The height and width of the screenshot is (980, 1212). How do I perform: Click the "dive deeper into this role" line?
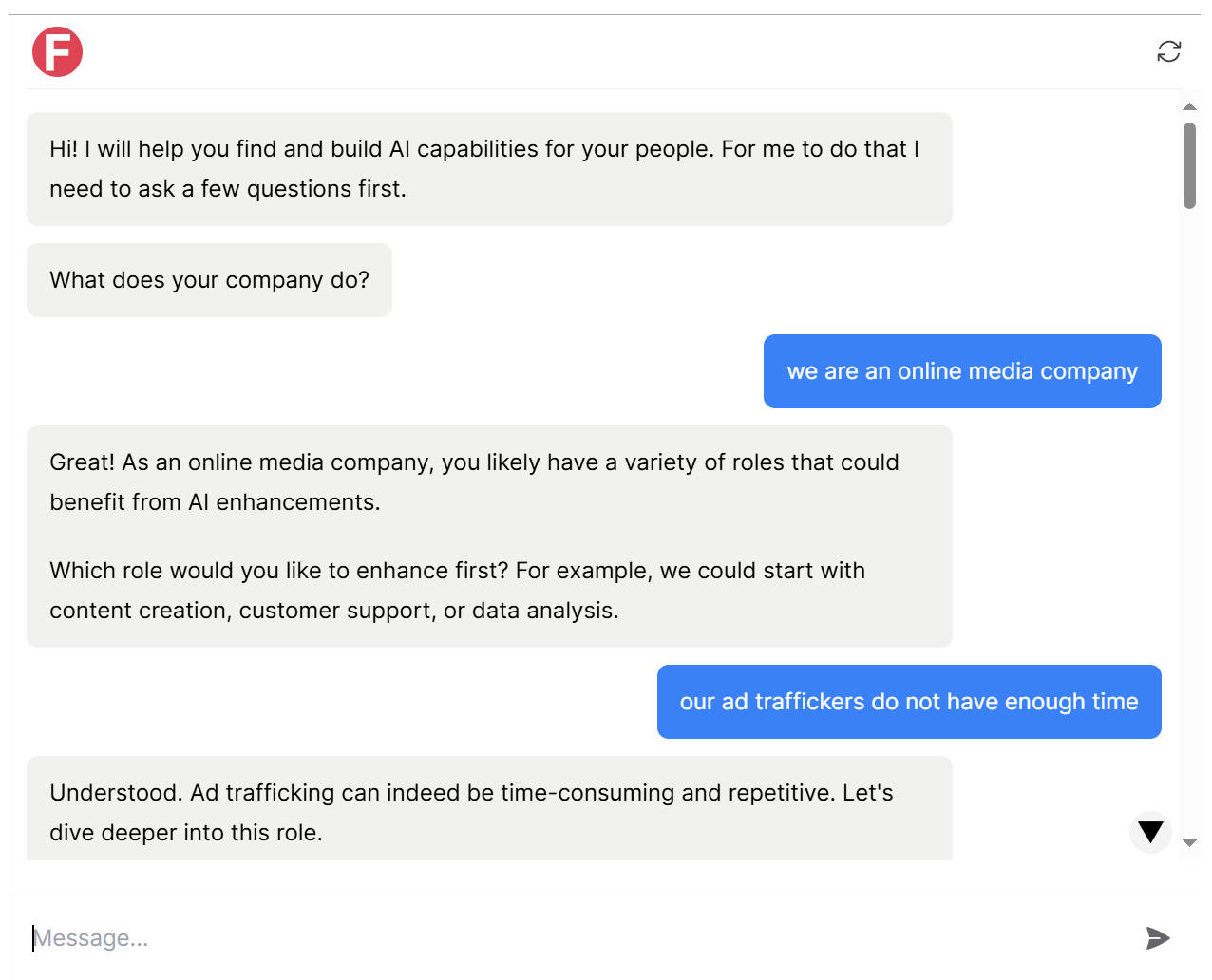pos(186,833)
